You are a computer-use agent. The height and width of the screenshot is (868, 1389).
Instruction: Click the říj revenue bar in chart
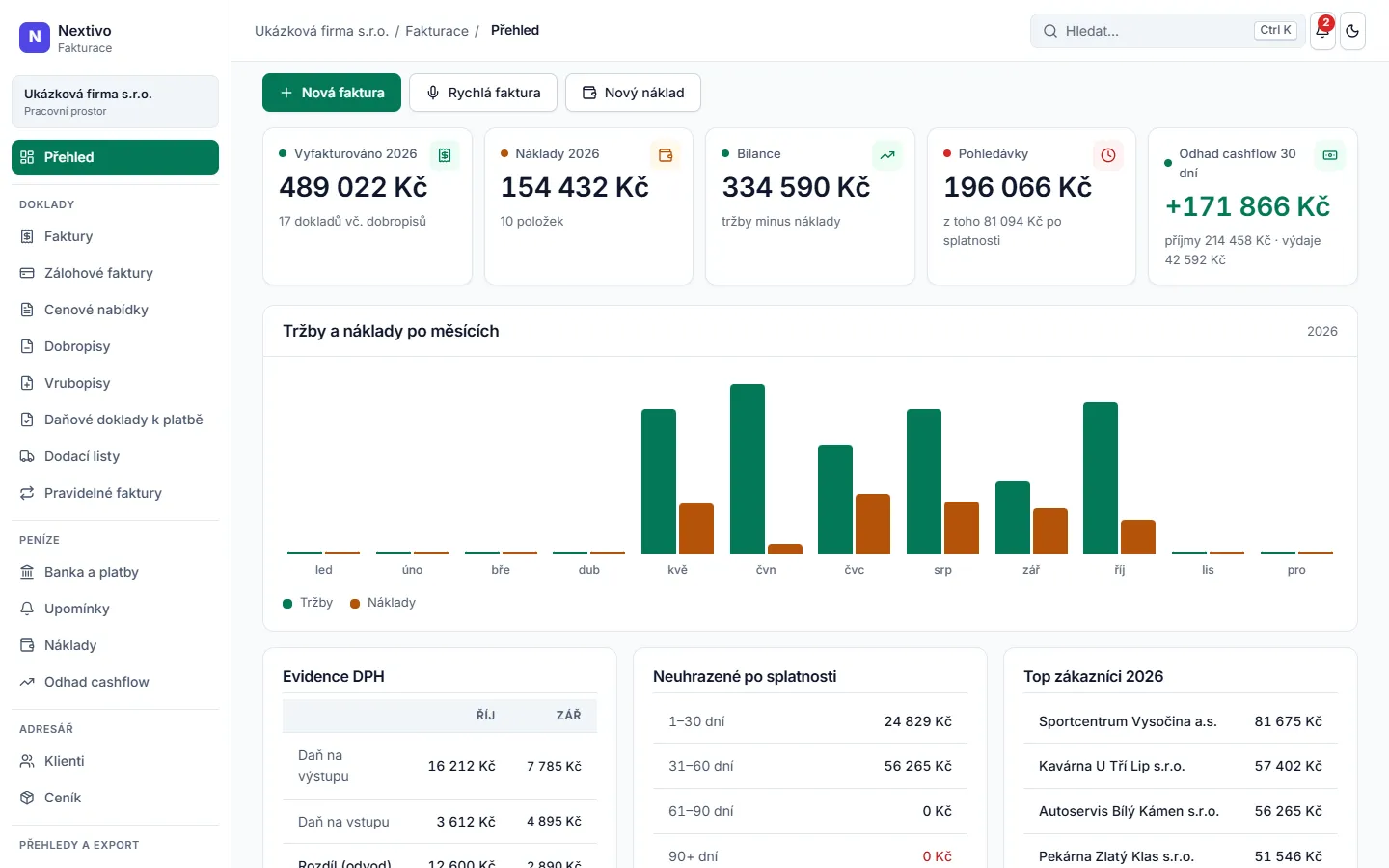point(1101,478)
